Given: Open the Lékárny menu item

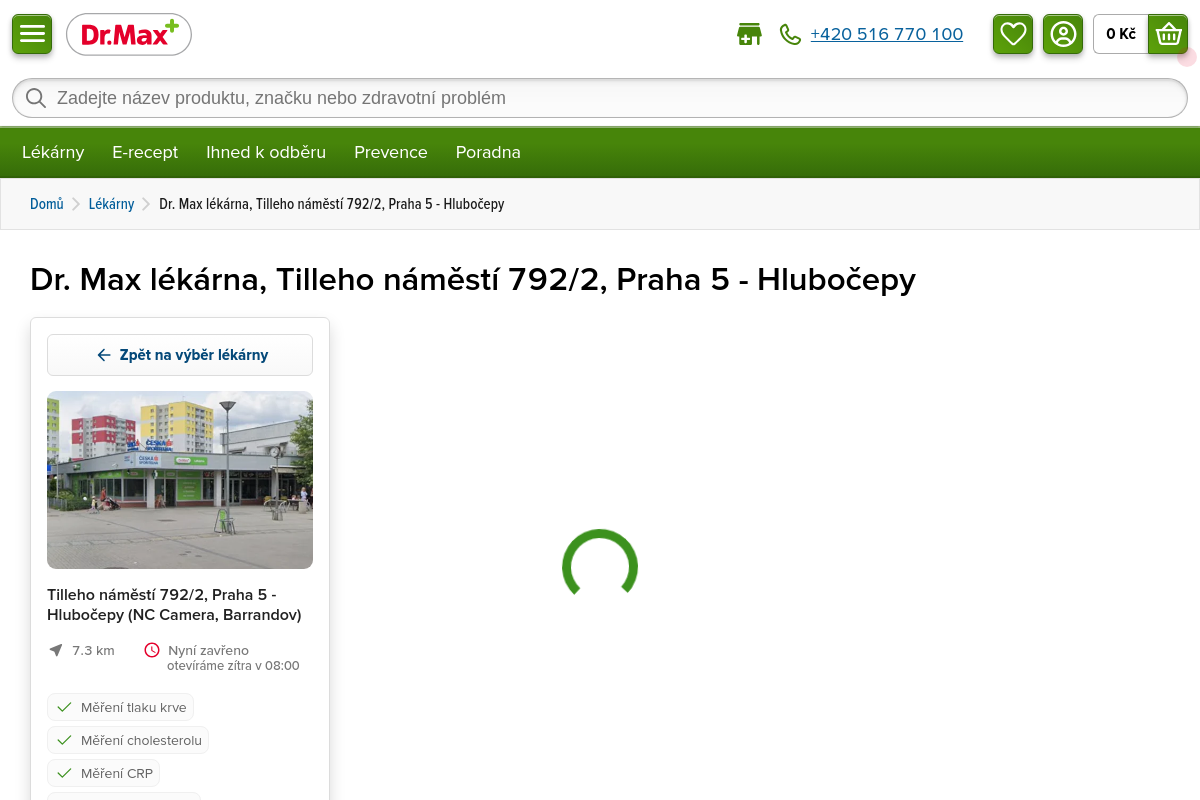Looking at the screenshot, I should point(53,152).
